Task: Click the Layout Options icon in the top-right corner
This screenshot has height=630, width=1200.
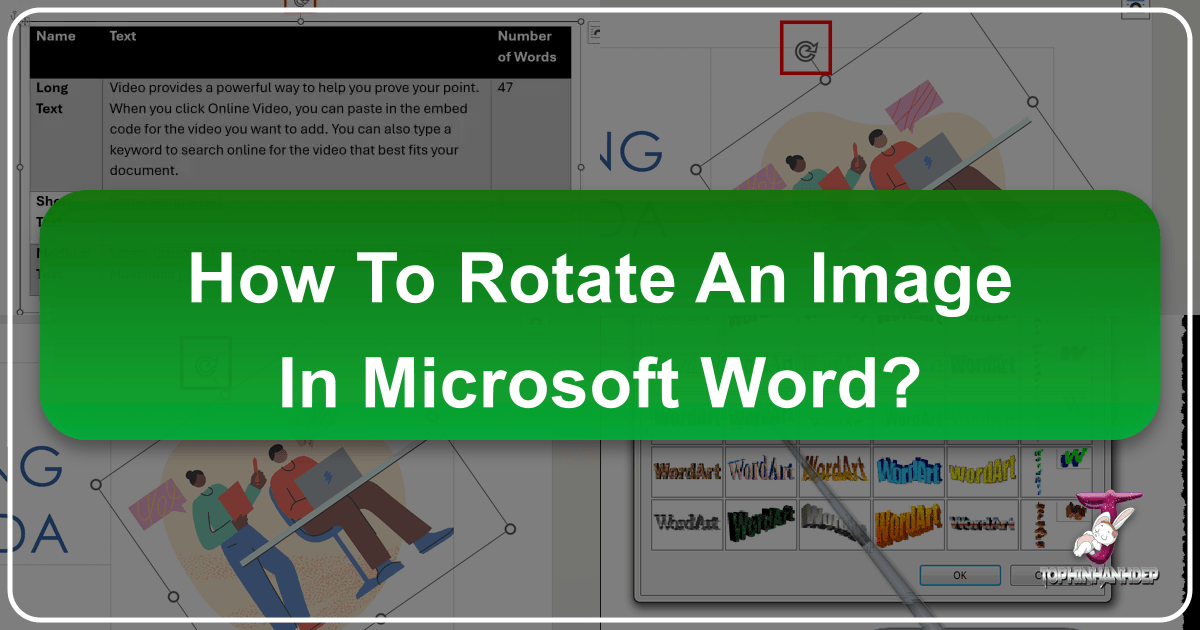Action: (1133, 8)
